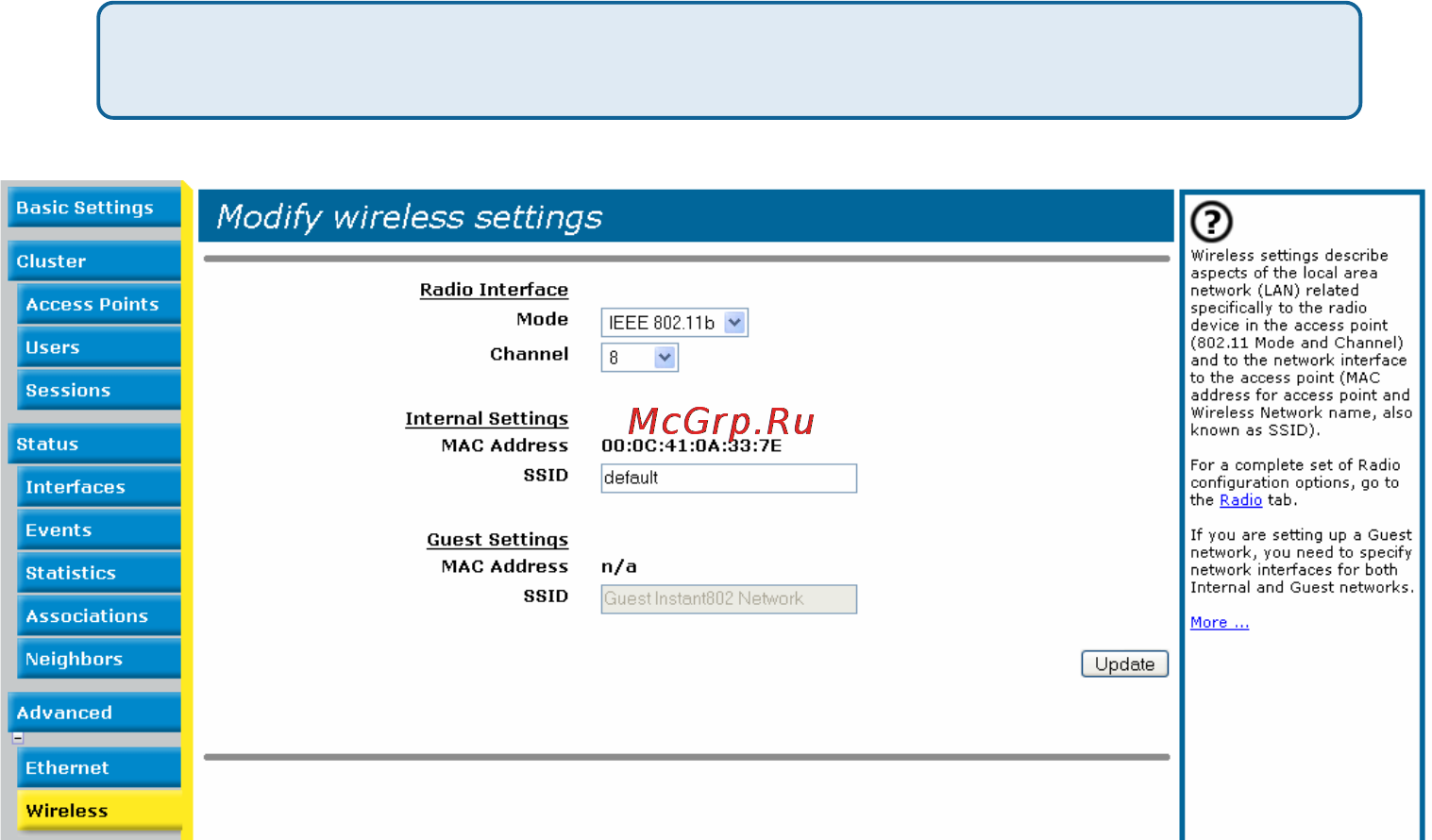The width and height of the screenshot is (1432, 840).
Task: Click the guest MAC Address value n/a
Action: (x=619, y=566)
